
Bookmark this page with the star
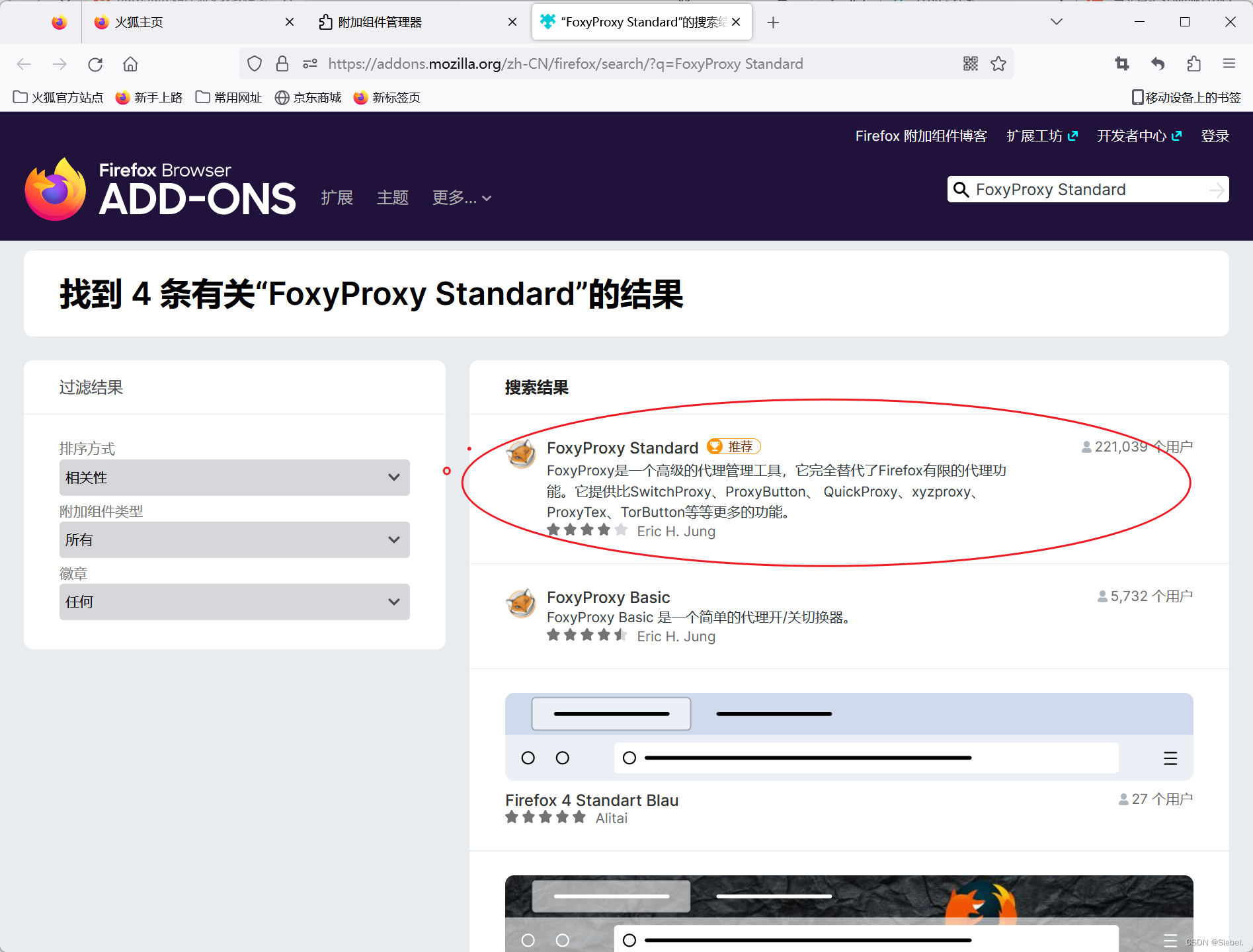(998, 63)
